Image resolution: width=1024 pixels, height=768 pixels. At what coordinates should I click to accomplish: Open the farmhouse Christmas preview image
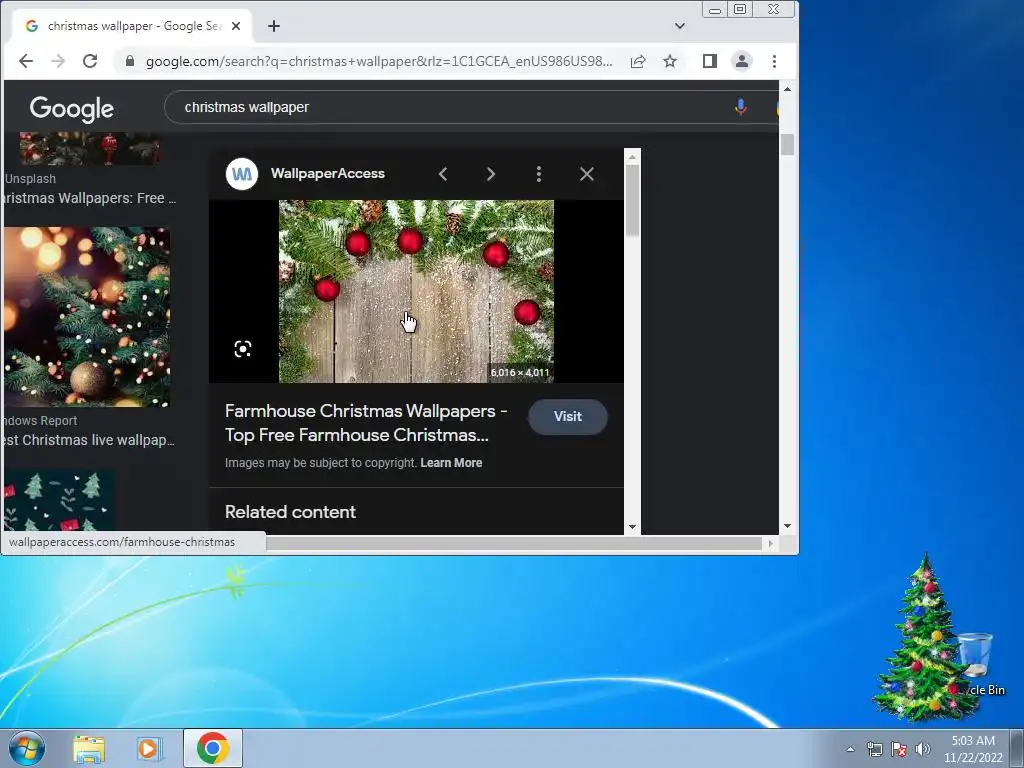coord(416,291)
